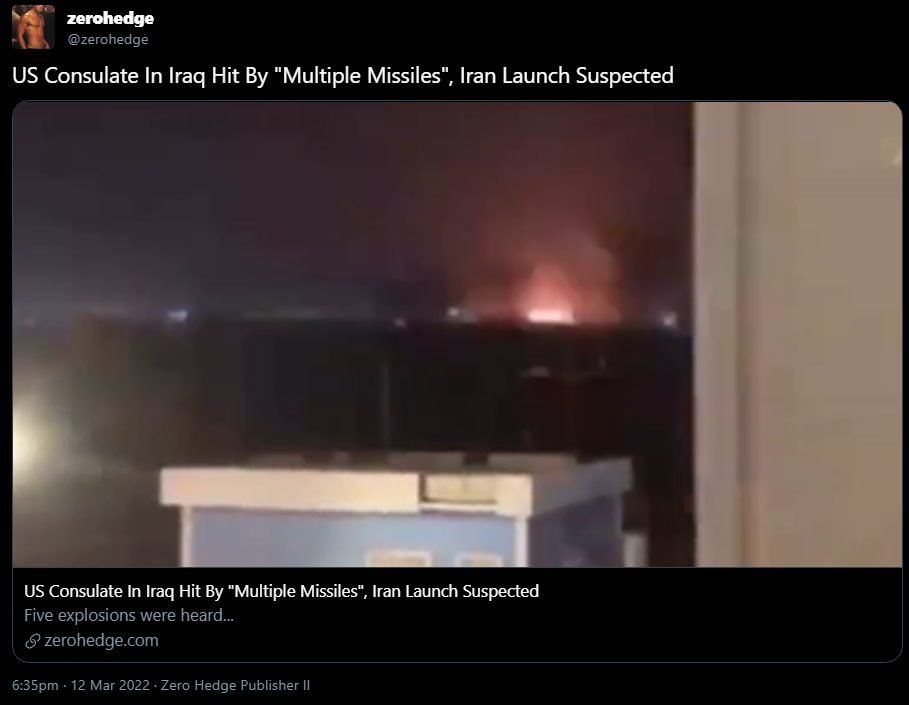Open the zerohedge display name
909x705 pixels.
pyautogui.click(x=110, y=18)
